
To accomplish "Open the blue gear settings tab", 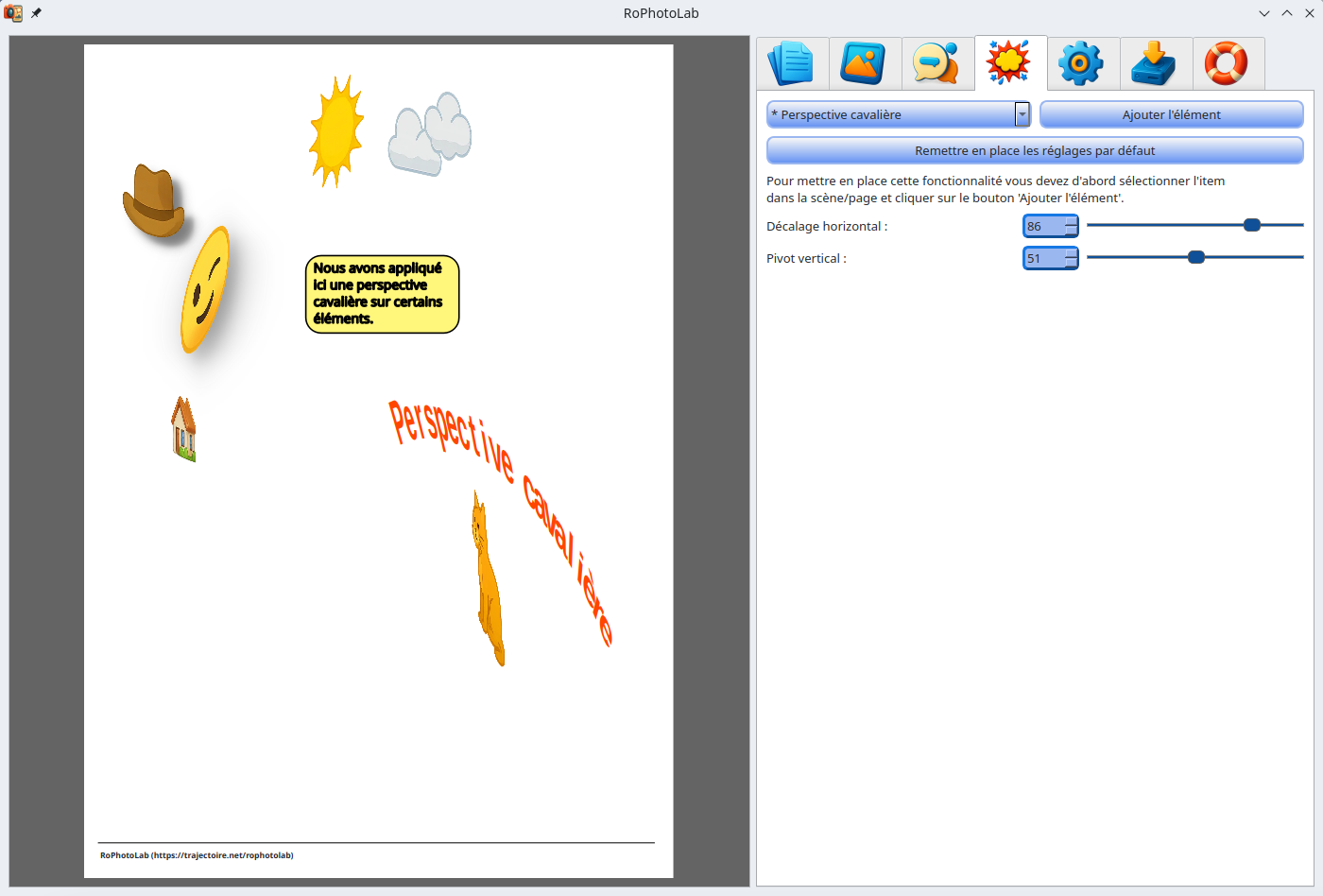I will click(1082, 63).
